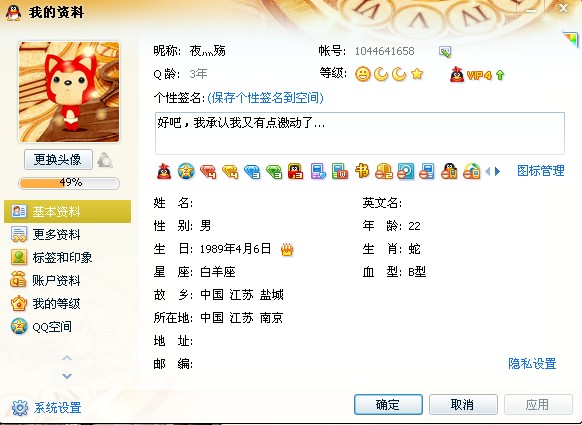Show previous icons with left arrow

(488, 171)
